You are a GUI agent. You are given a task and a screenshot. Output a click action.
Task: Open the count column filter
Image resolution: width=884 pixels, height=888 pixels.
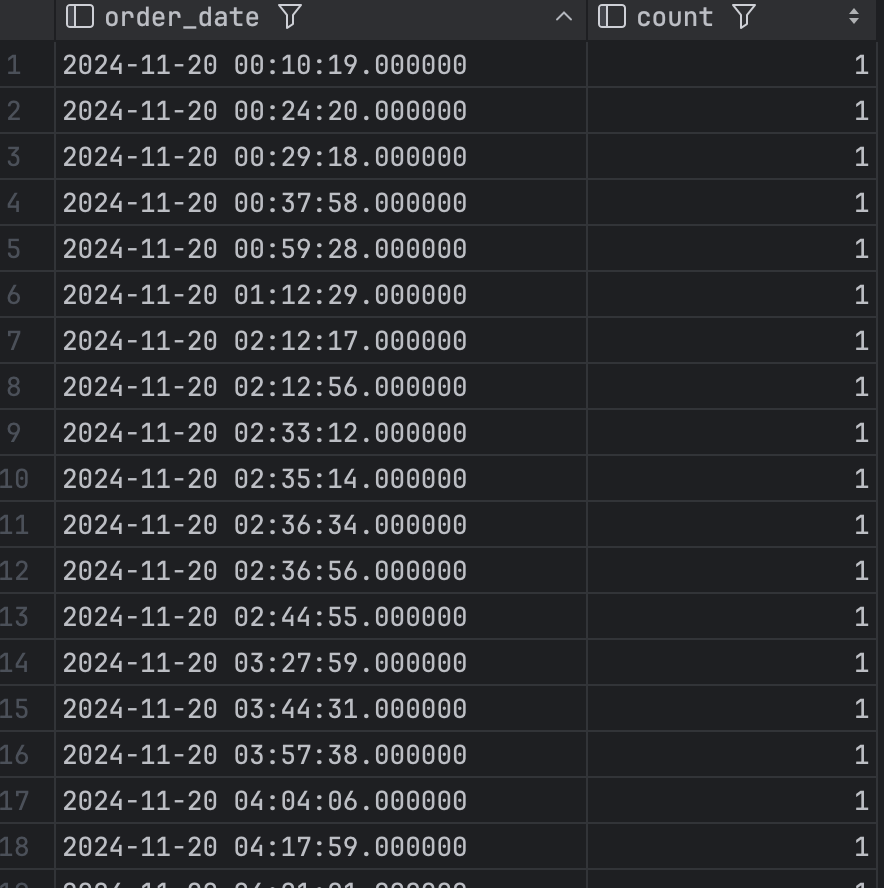[744, 16]
